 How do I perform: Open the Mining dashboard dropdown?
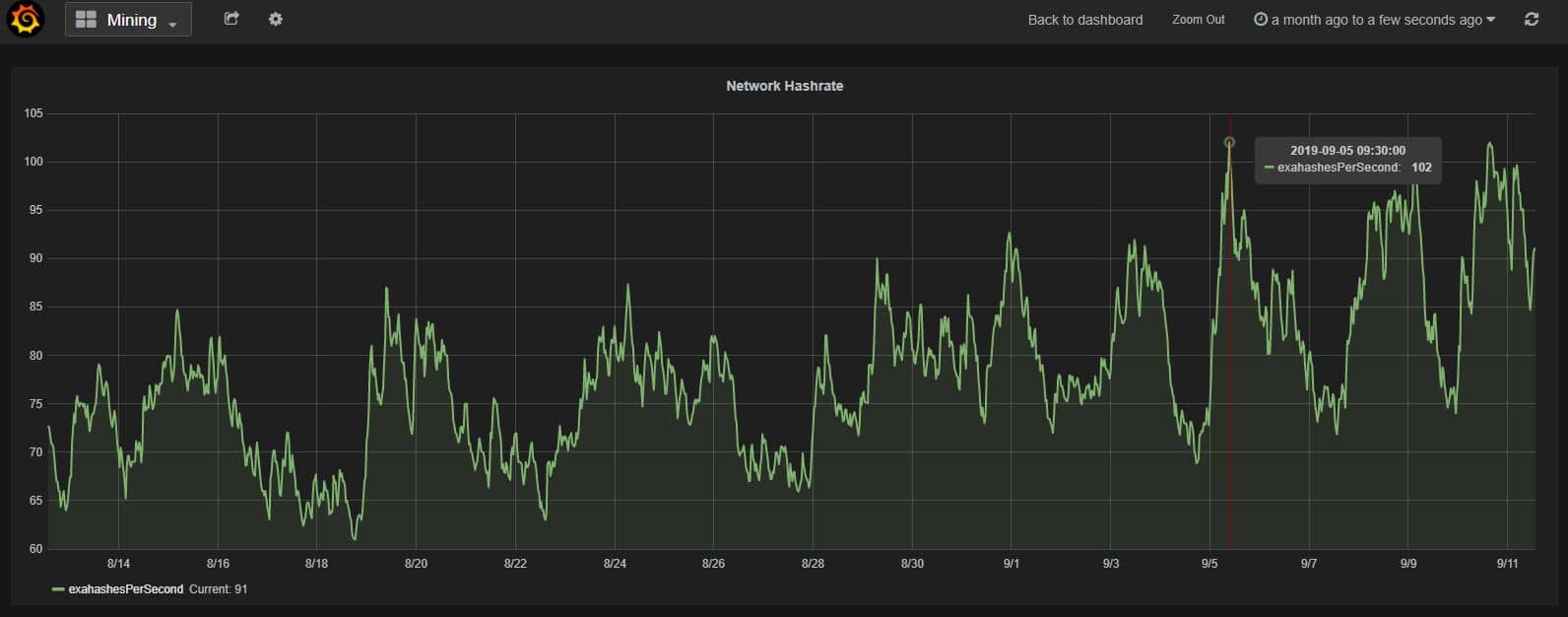pos(128,20)
